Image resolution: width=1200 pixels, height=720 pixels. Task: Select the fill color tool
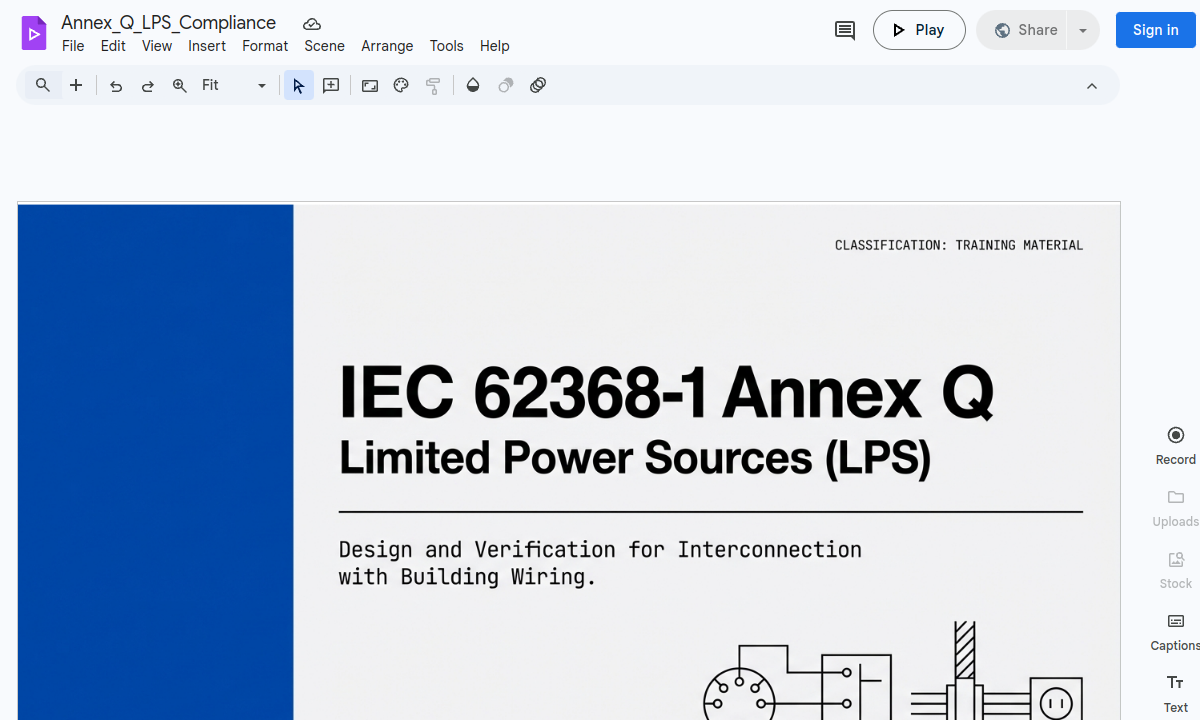(473, 85)
